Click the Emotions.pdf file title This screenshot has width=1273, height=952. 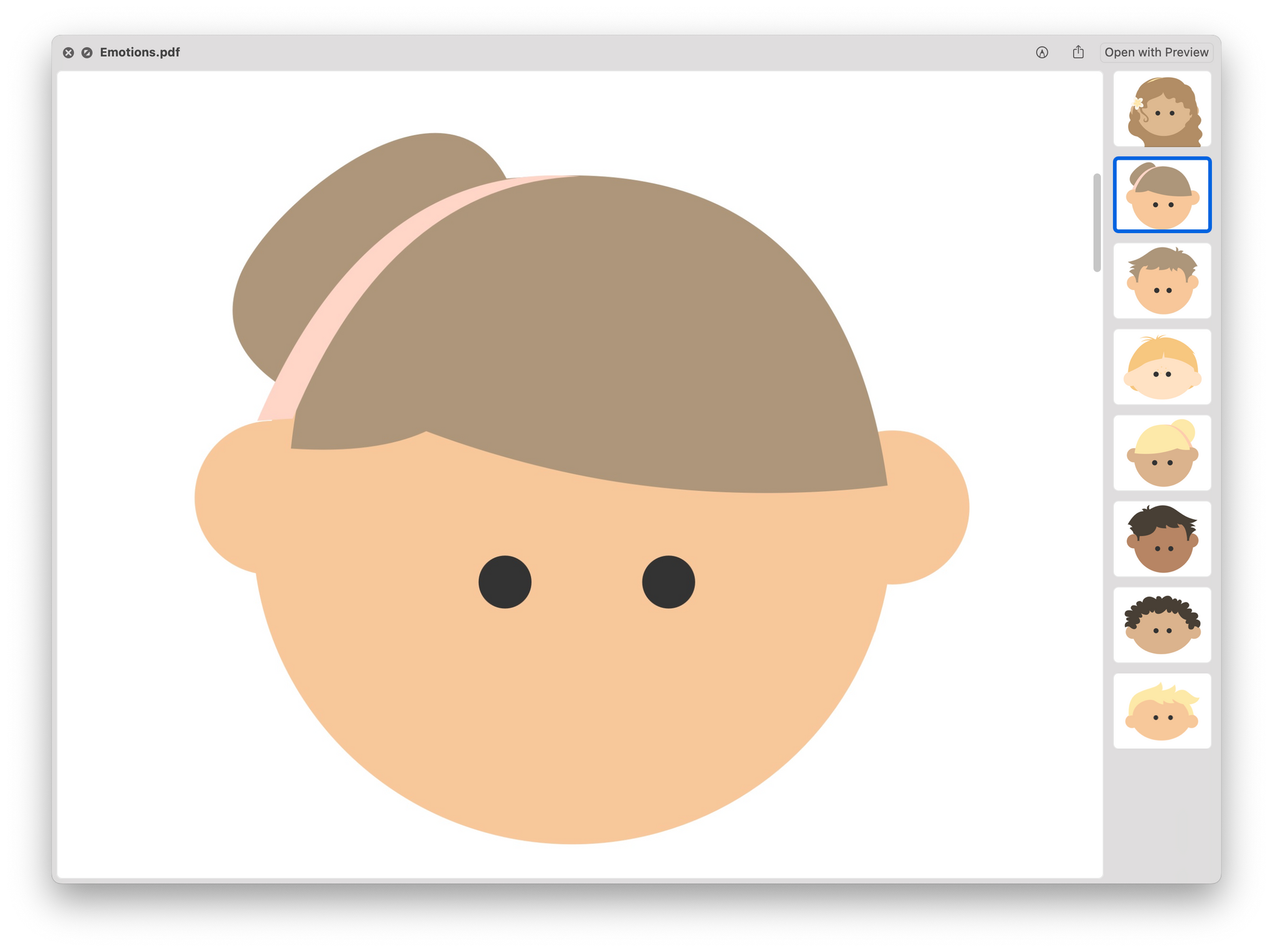pyautogui.click(x=140, y=53)
